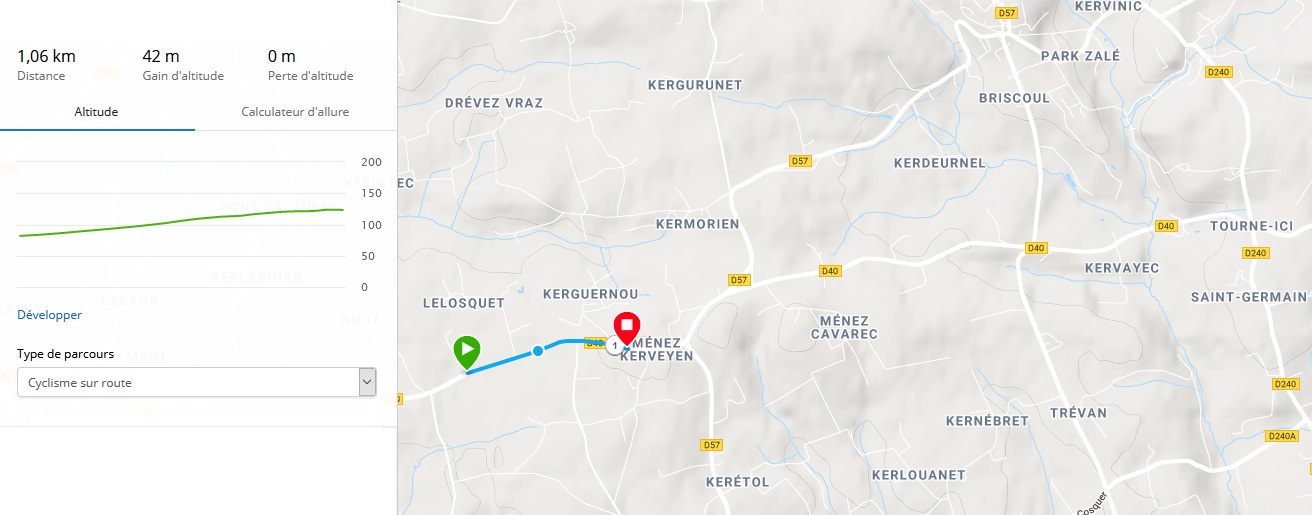The image size is (1312, 515).
Task: Click the green elevation profile line
Action: (180, 221)
